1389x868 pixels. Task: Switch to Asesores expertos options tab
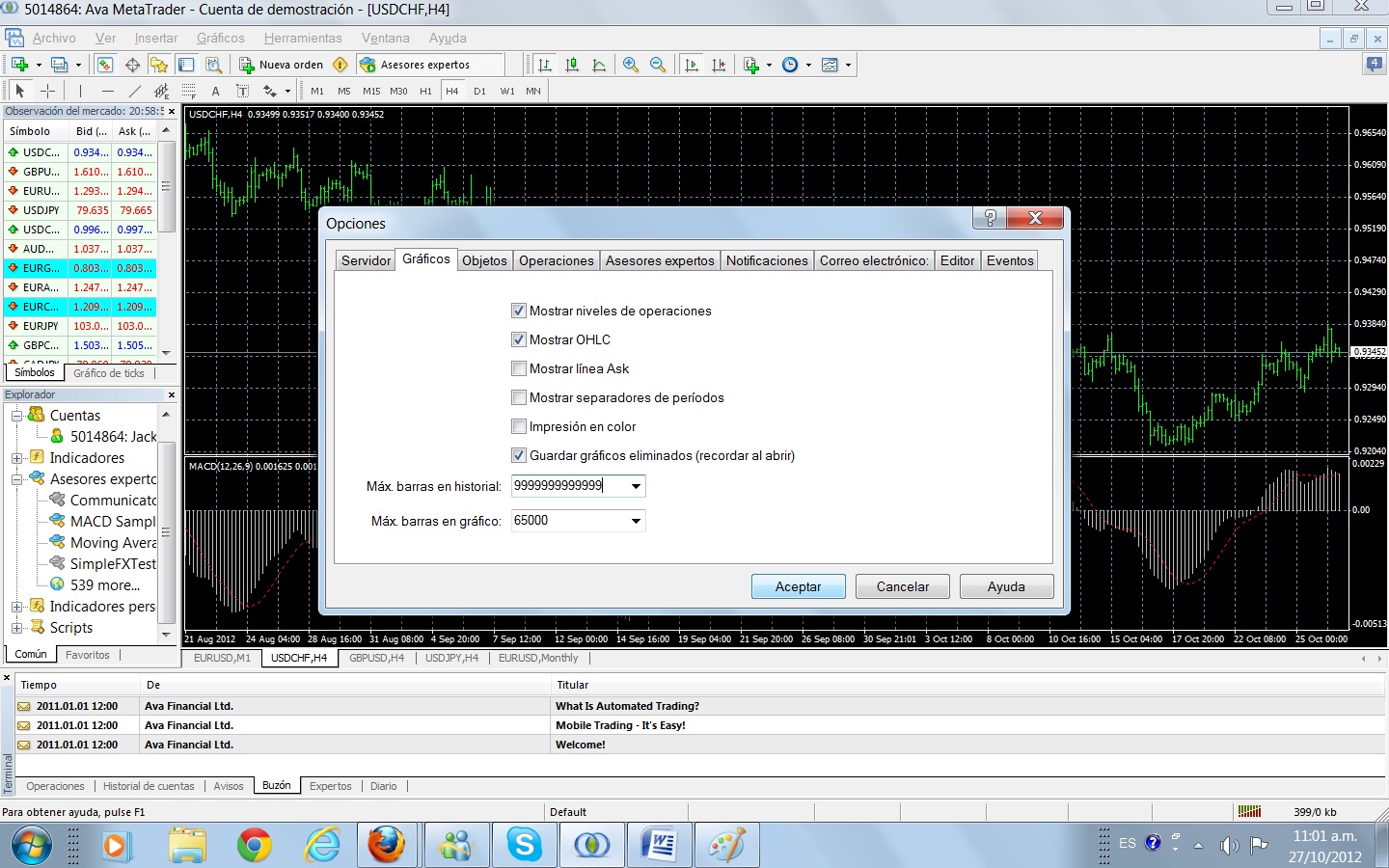pyautogui.click(x=660, y=260)
